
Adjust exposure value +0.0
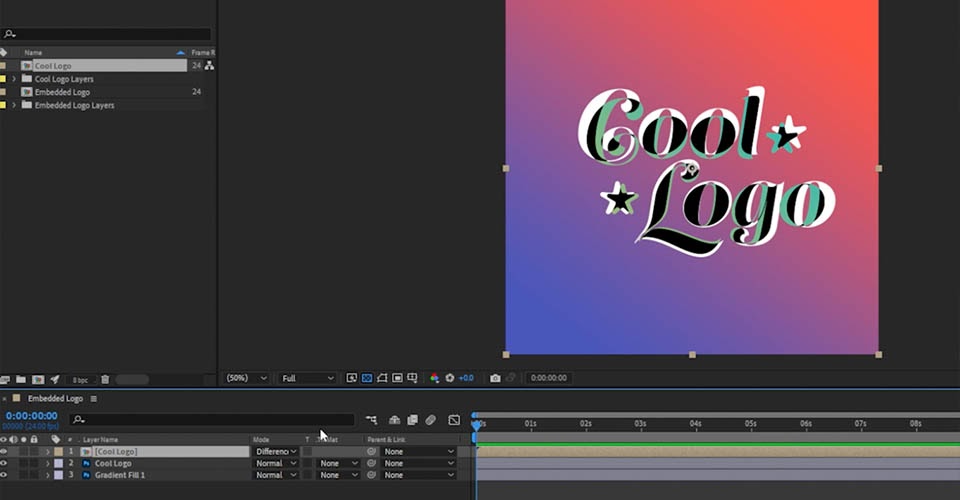point(466,378)
